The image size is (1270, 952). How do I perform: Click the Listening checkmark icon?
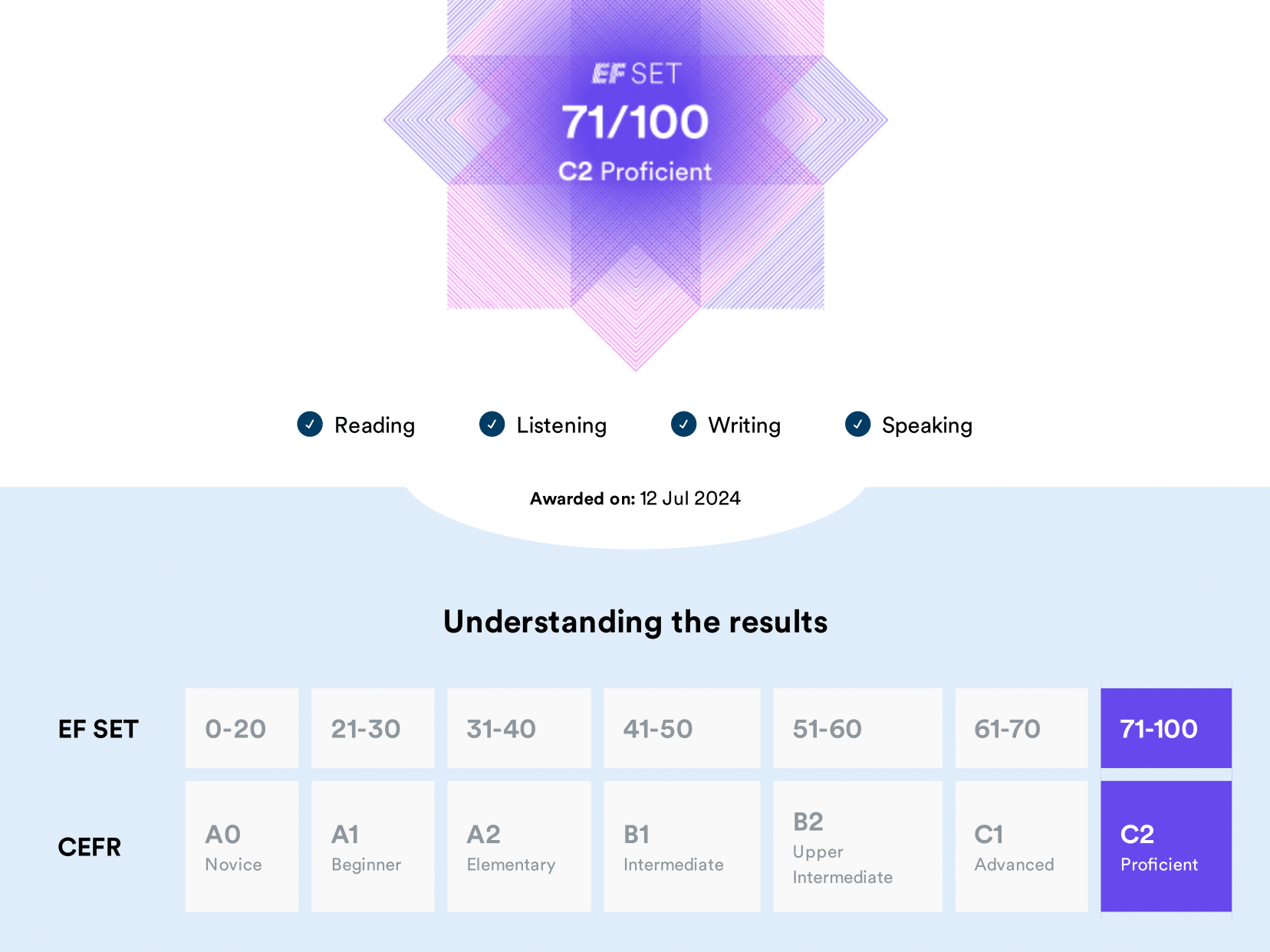492,424
